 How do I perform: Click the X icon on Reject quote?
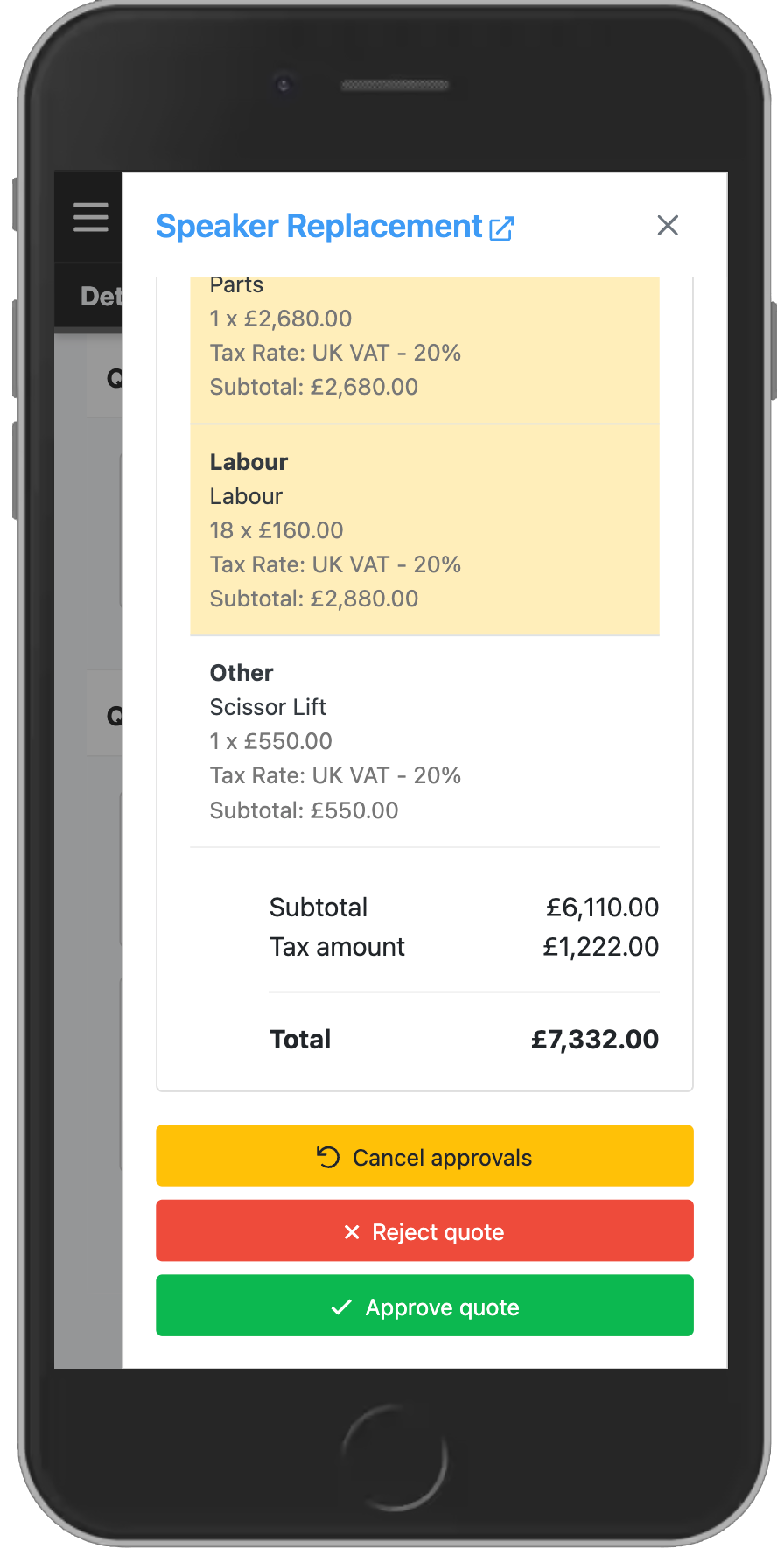pyautogui.click(x=352, y=1232)
